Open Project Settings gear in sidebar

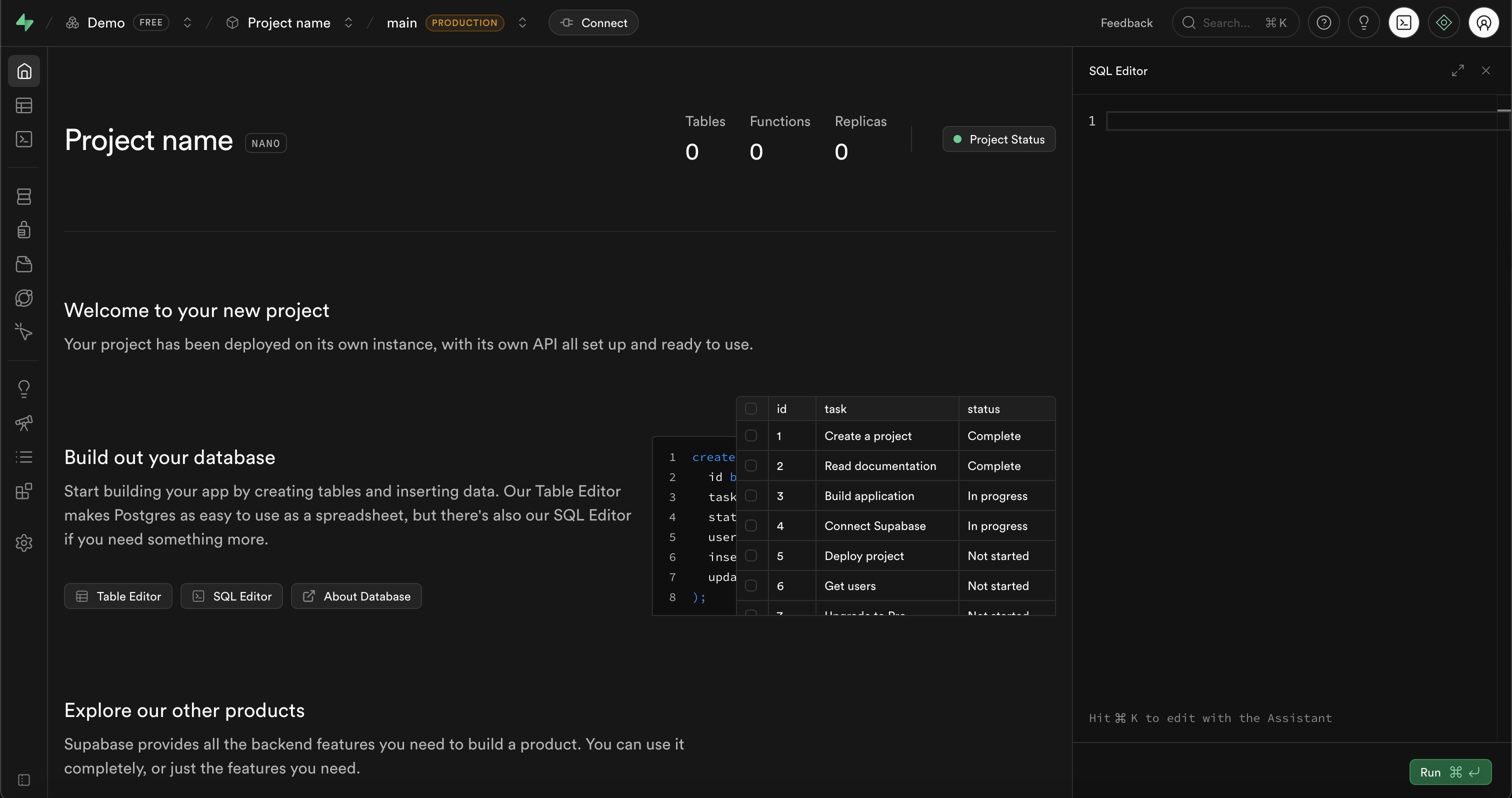tap(24, 543)
